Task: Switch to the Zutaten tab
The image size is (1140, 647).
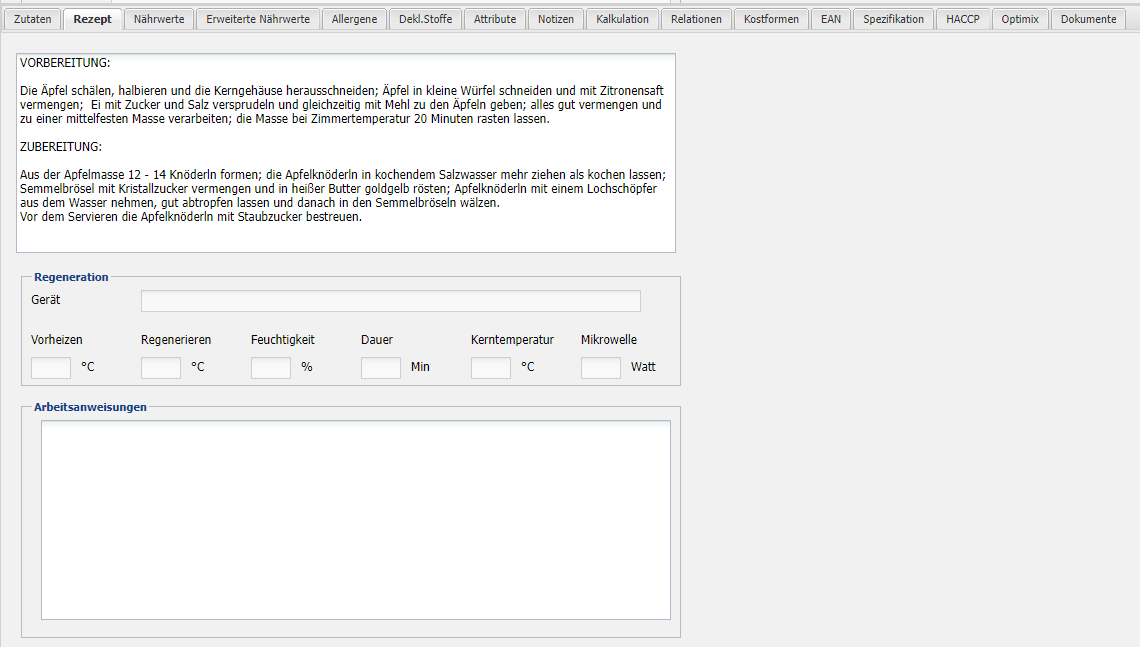Action: coord(32,19)
